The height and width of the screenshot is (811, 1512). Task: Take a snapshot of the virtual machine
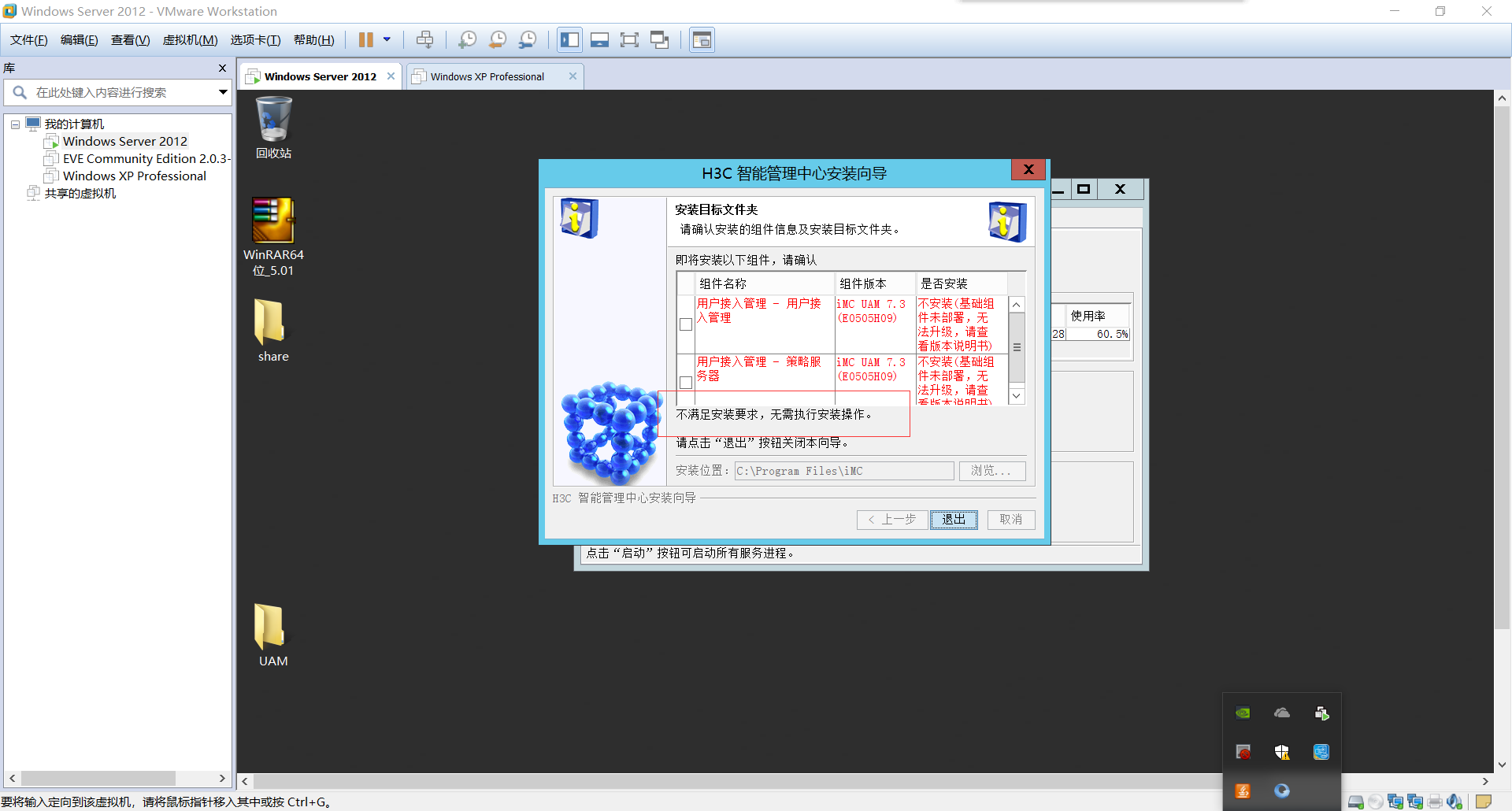468,40
